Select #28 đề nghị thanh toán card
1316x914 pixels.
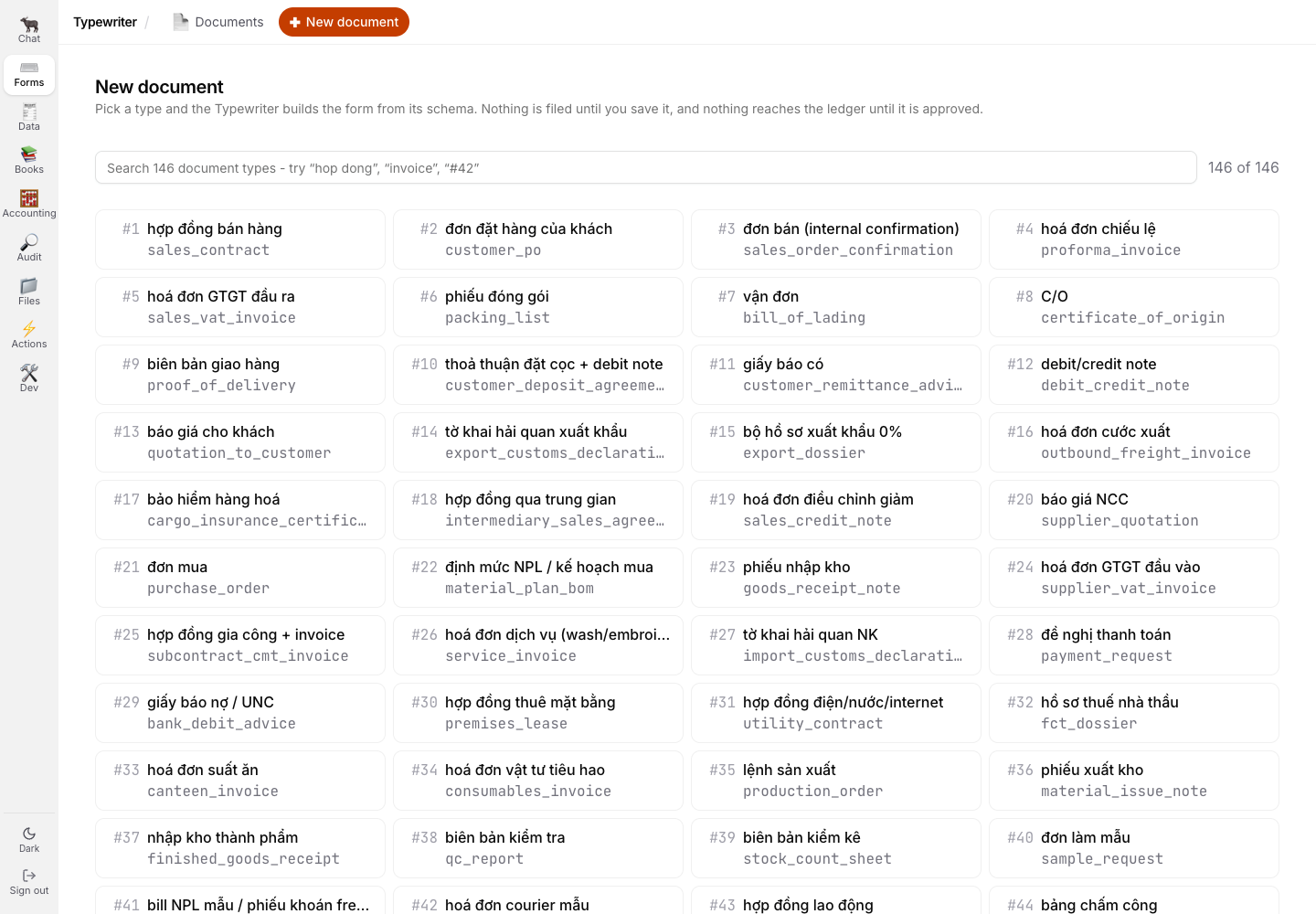point(1134,645)
